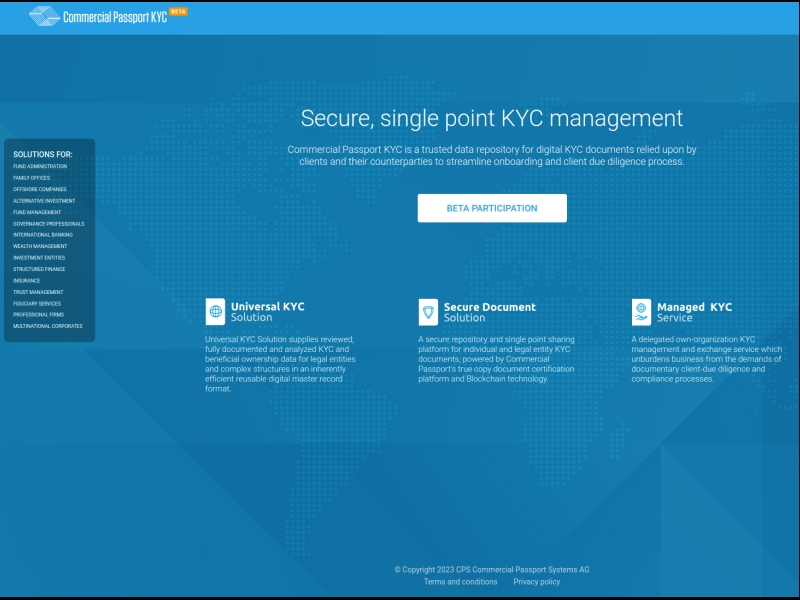Screen dimensions: 800x600
Task: Select International Banking in the sidebar
Action: click(43, 235)
